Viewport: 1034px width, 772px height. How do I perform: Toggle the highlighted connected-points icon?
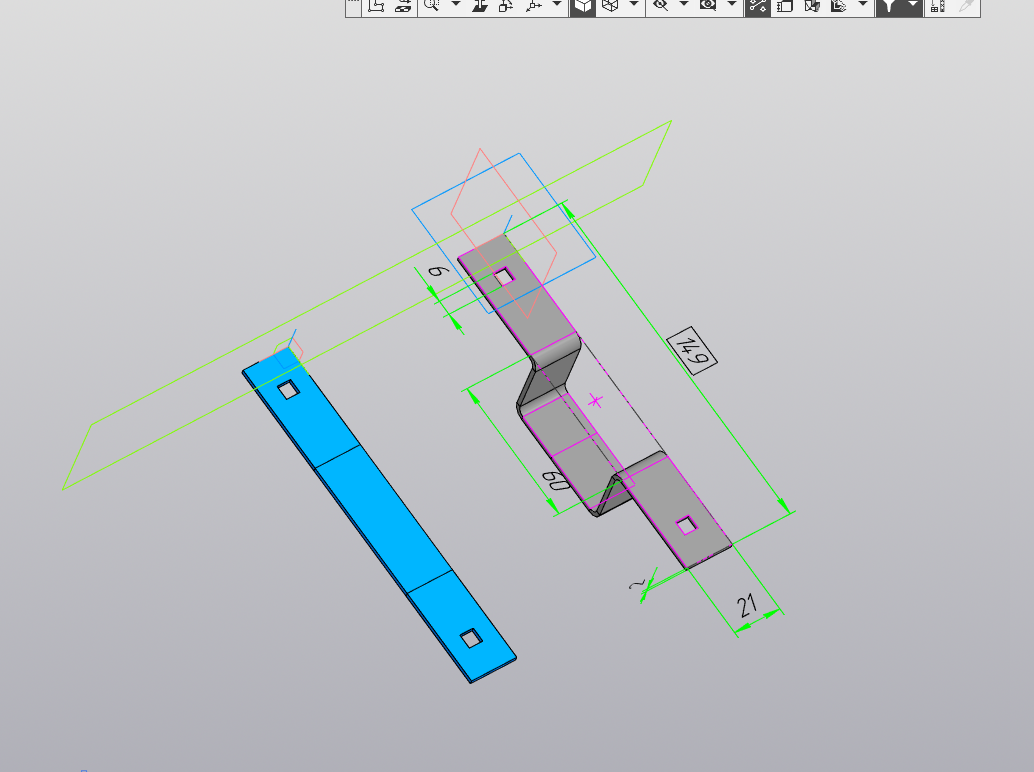point(757,6)
